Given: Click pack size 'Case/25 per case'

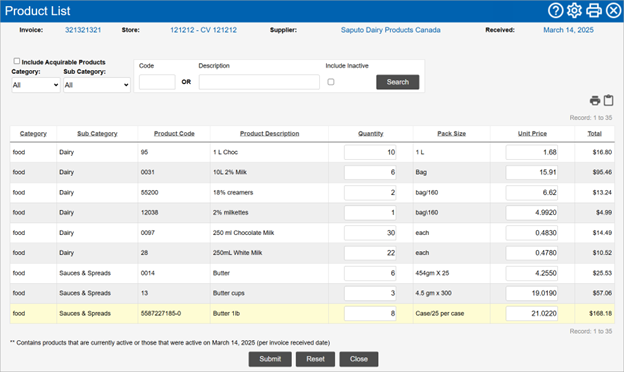Looking at the screenshot, I should point(440,314).
